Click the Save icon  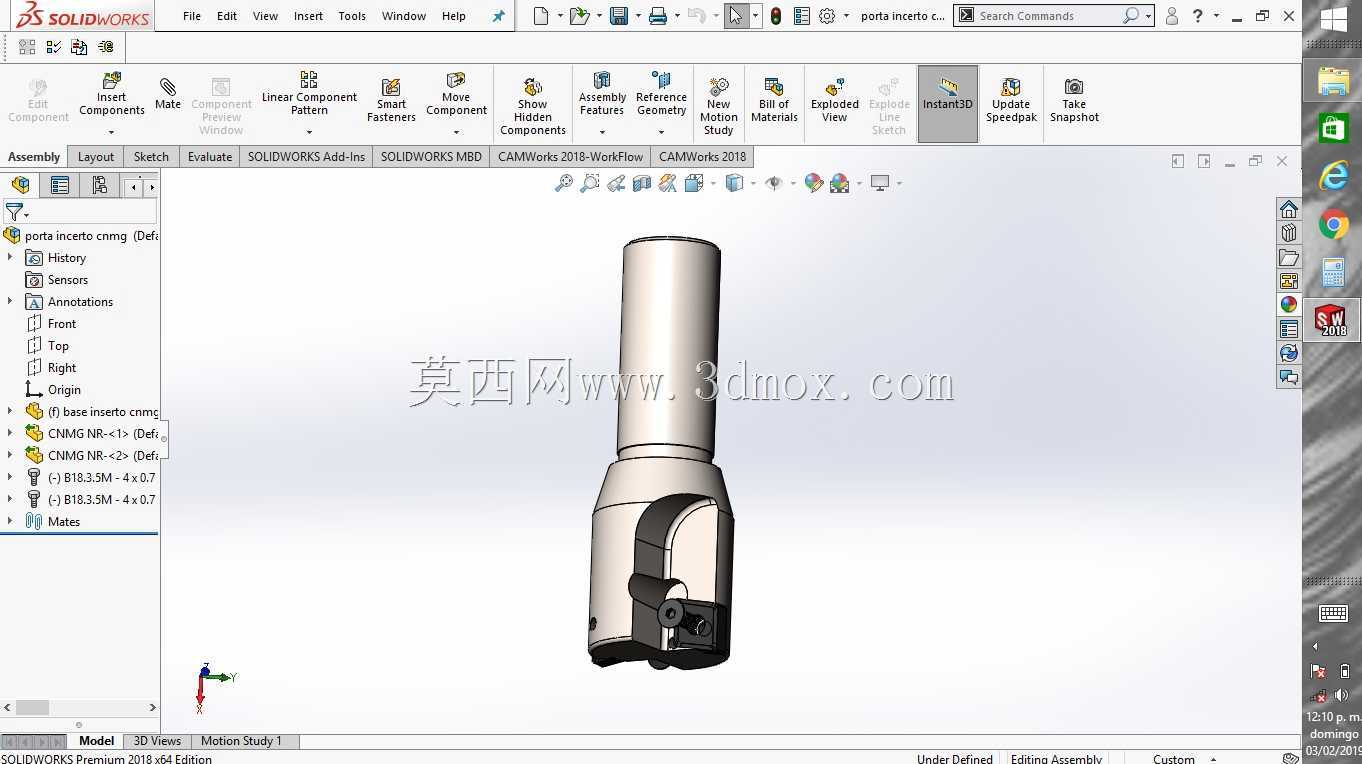(619, 16)
